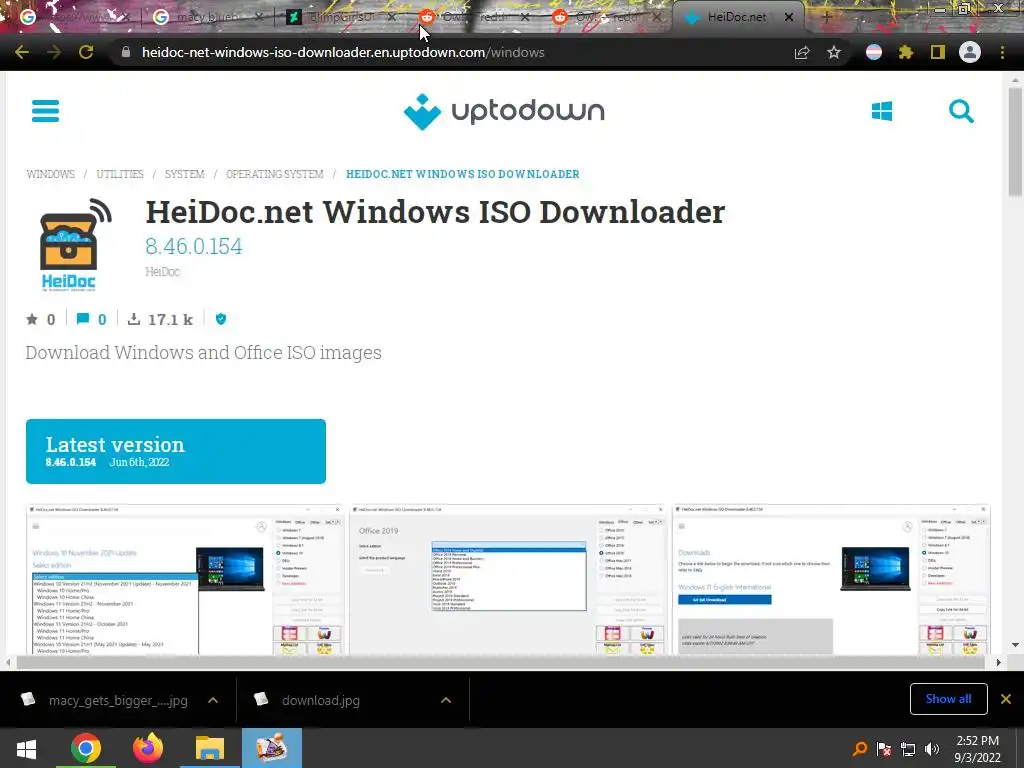Click the horizontal scrollbar thumb
Image resolution: width=1024 pixels, height=768 pixels.
point(500,663)
